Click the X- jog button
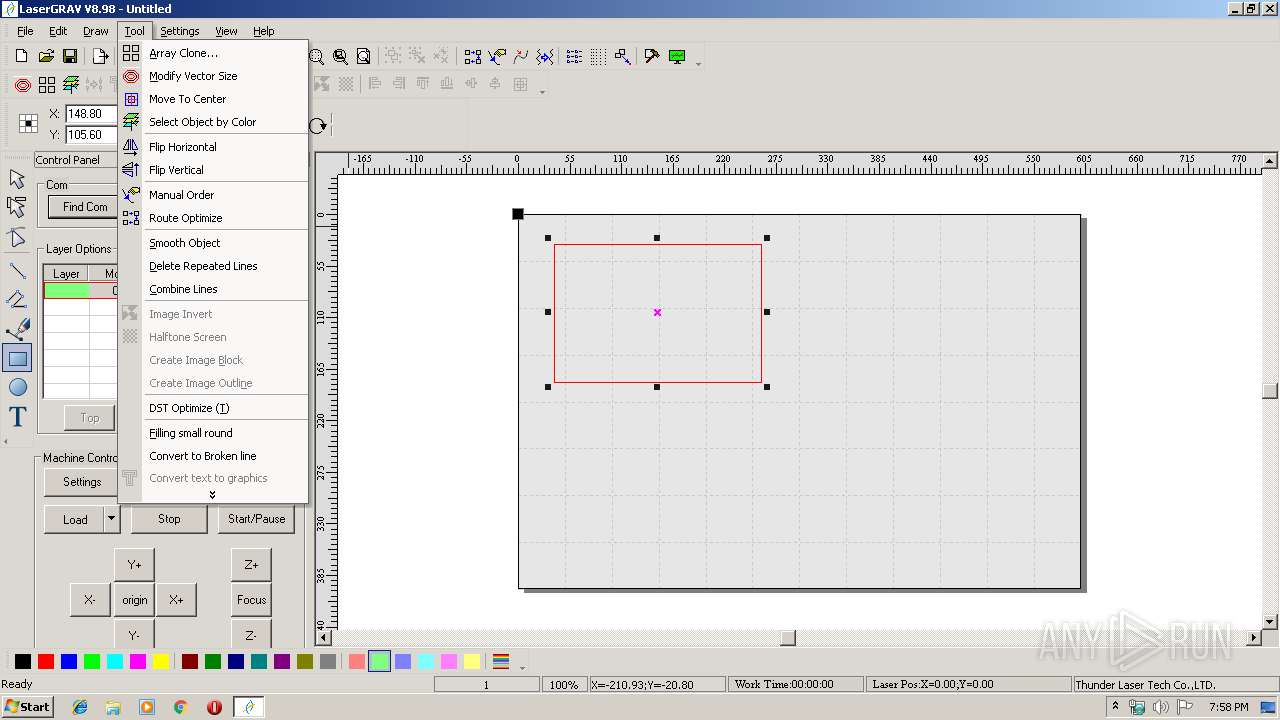This screenshot has height=720, width=1280. tap(90, 600)
